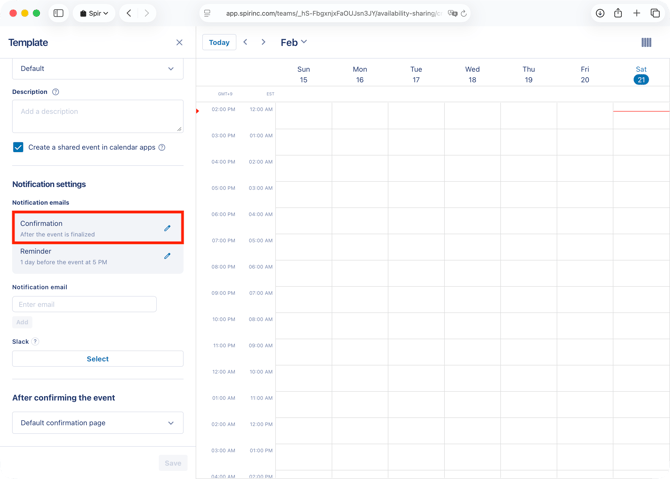Go to next week in calendar
Viewport: 670px width, 479px height.
click(264, 42)
